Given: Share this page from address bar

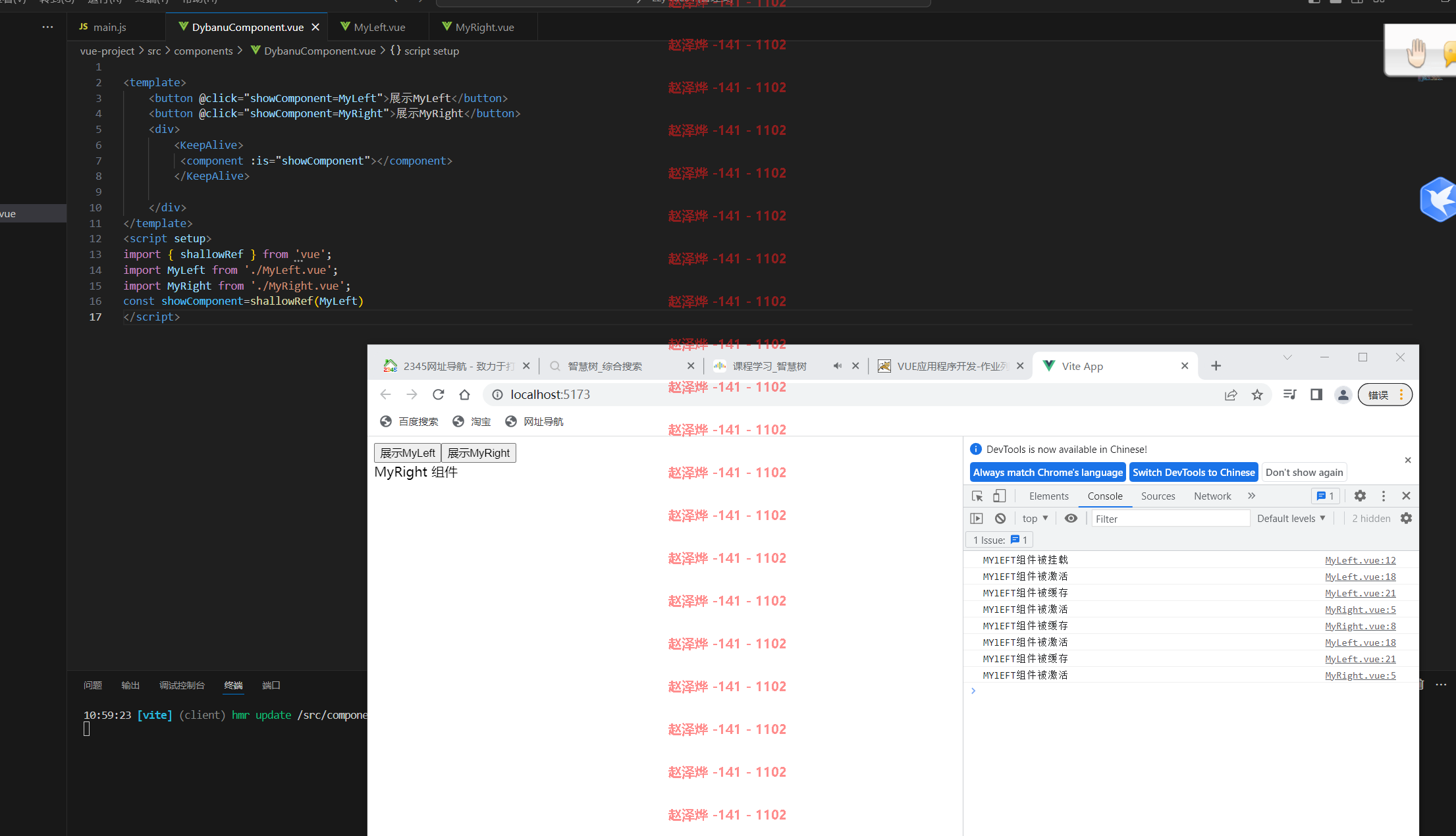Looking at the screenshot, I should pos(1231,394).
